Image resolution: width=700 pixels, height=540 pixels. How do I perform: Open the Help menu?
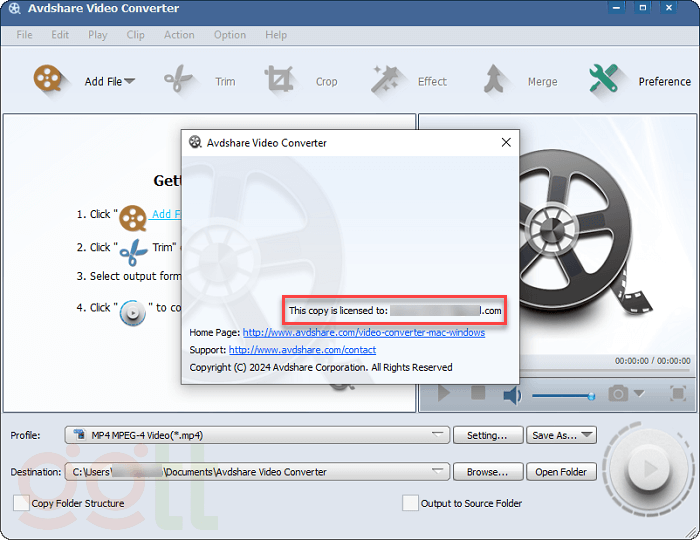[276, 35]
